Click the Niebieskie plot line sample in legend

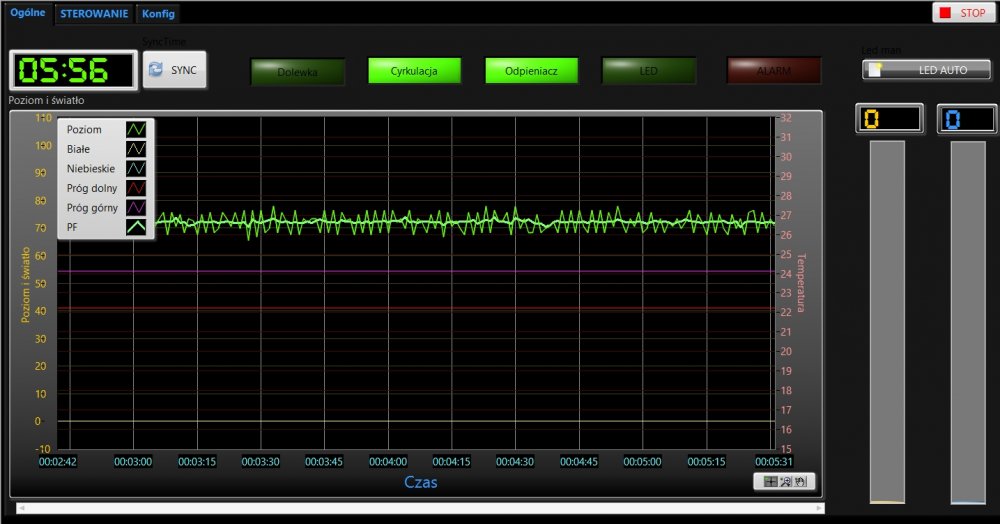point(135,169)
